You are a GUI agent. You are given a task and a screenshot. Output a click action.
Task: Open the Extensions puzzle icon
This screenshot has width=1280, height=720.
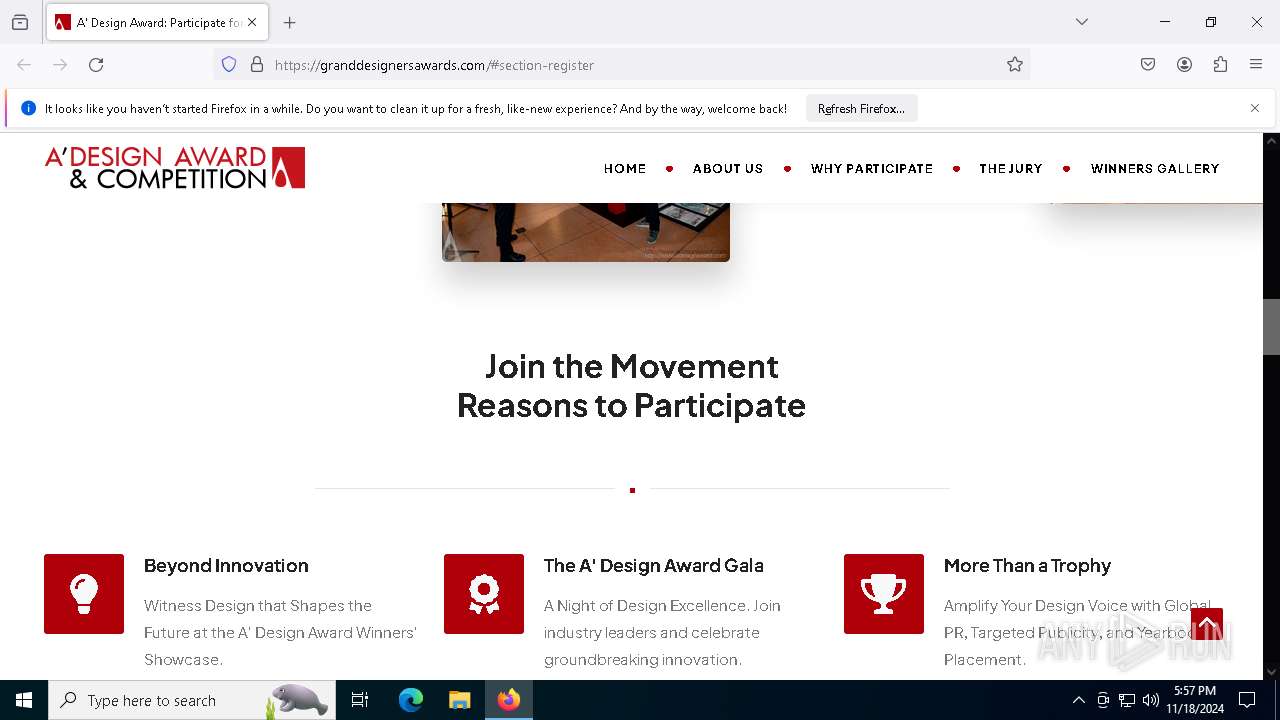click(1220, 65)
